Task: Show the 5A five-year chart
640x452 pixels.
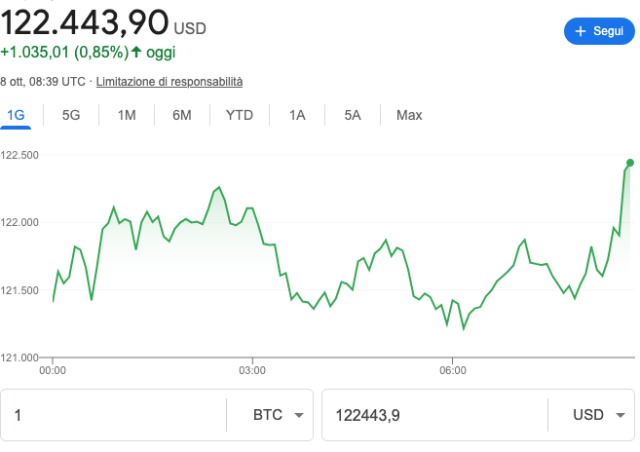Action: pos(352,115)
